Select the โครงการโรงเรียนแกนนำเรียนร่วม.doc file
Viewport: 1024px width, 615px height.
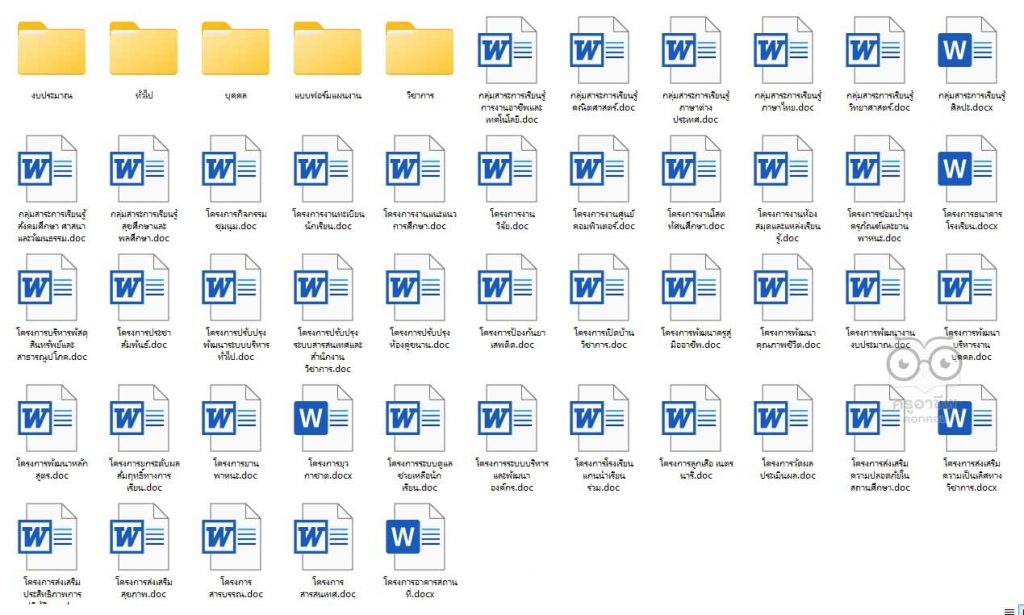pyautogui.click(x=600, y=418)
